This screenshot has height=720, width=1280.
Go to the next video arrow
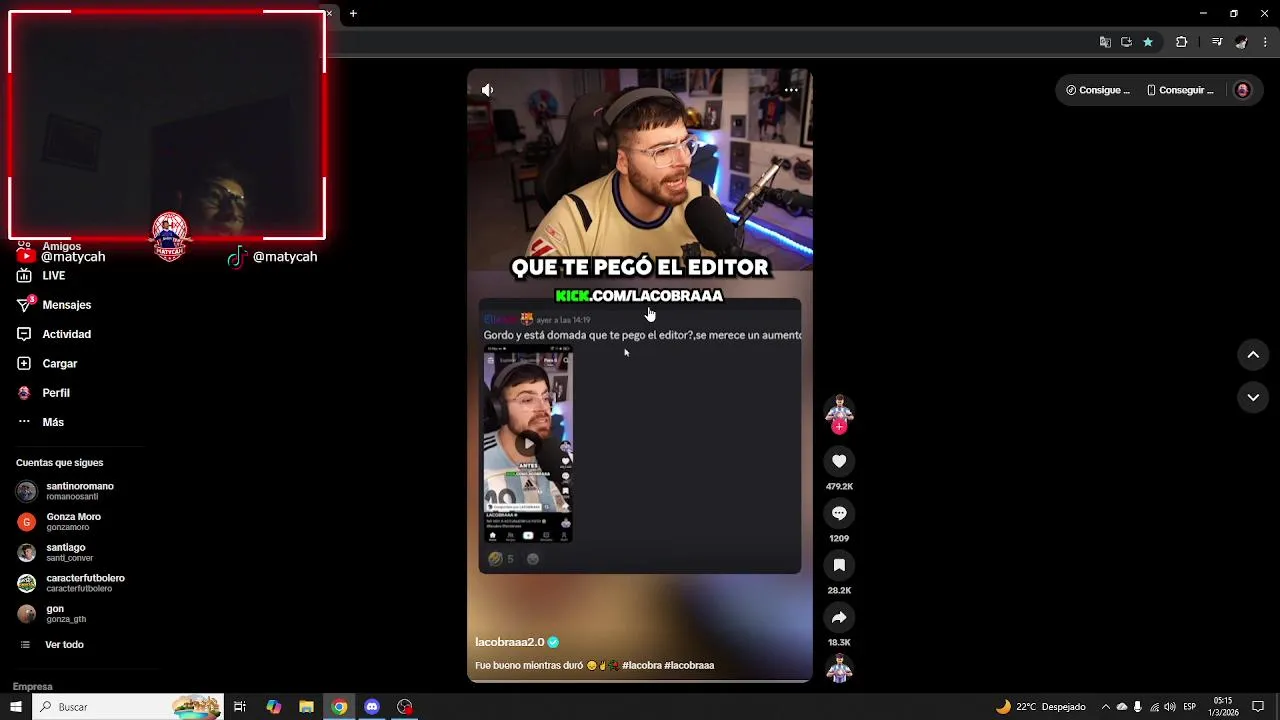[1253, 397]
